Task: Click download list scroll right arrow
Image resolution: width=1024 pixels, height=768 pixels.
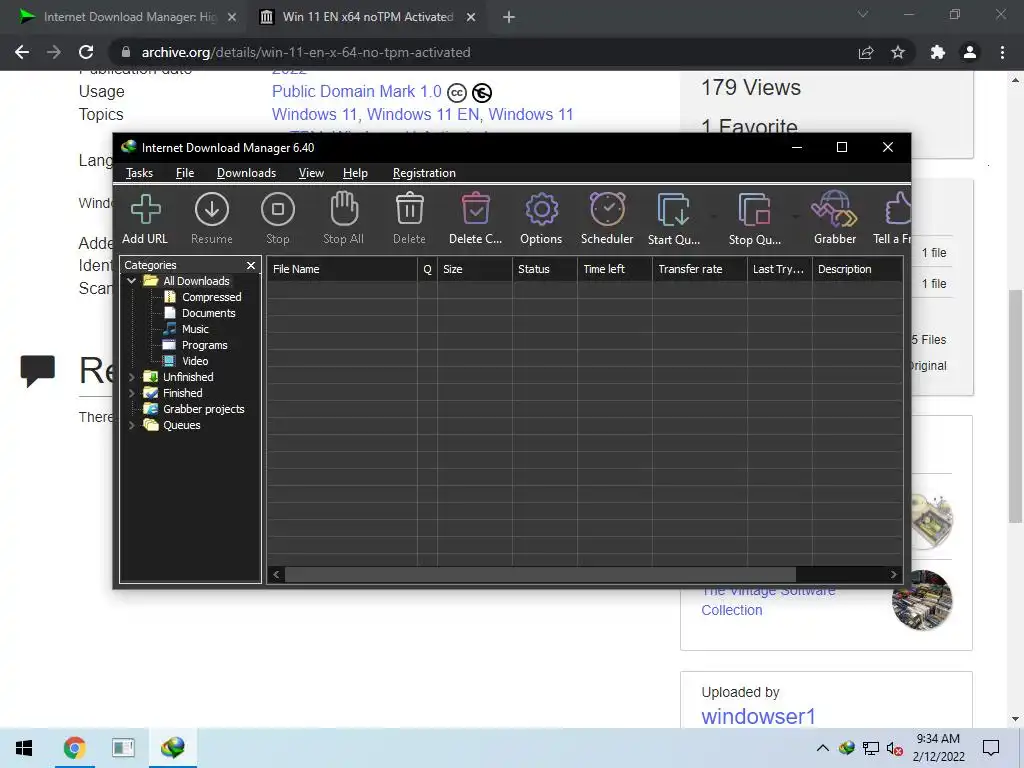Action: [x=893, y=575]
